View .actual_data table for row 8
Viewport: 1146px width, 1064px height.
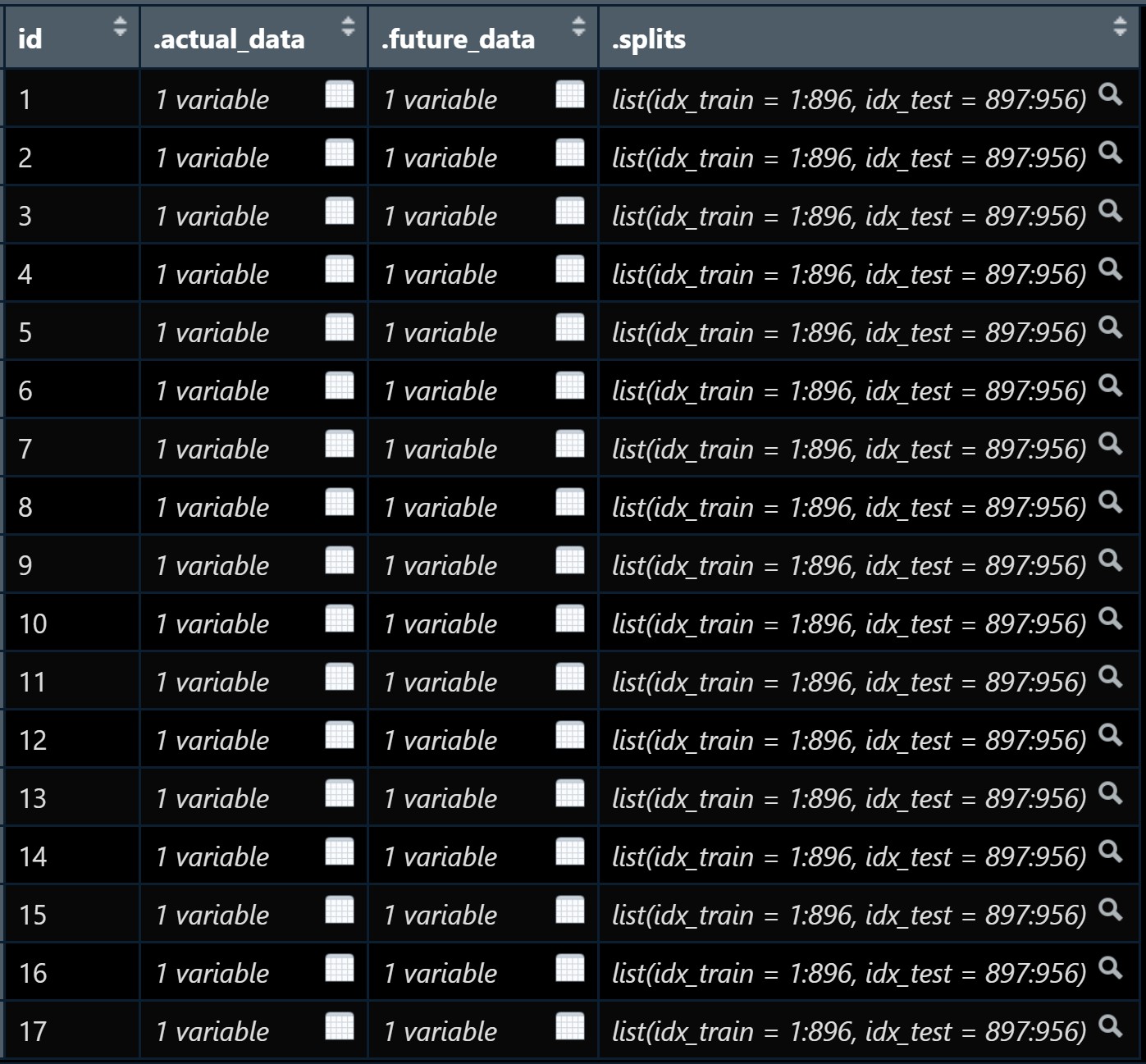(x=339, y=503)
